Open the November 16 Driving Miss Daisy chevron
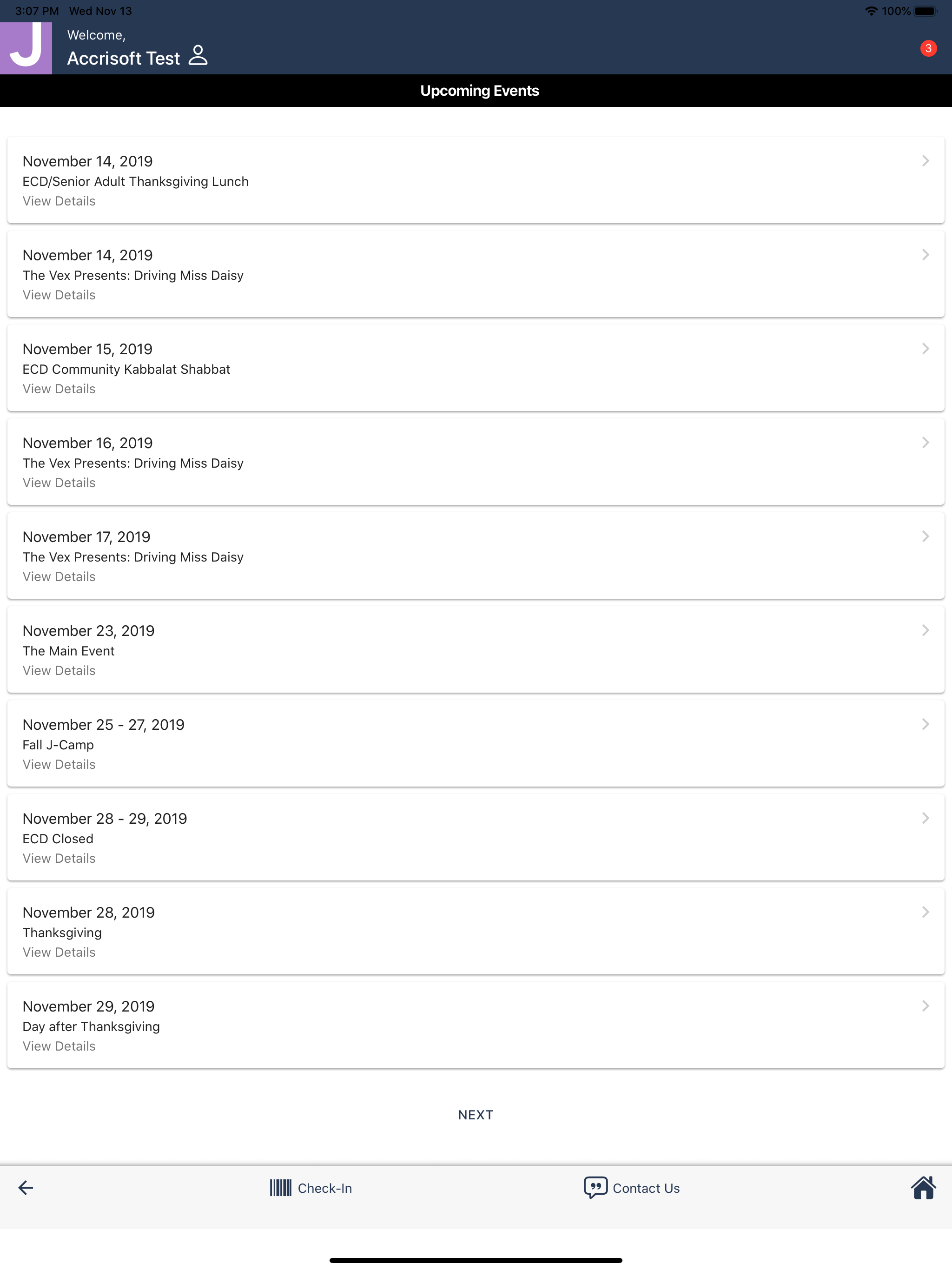 925,442
